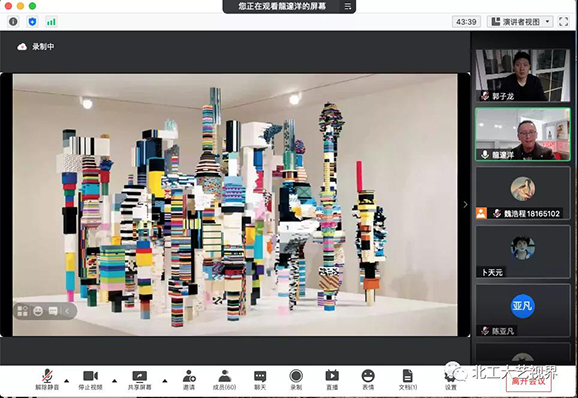The height and width of the screenshot is (398, 578).
Task: Click the red leave meeting button
Action: coord(529,381)
